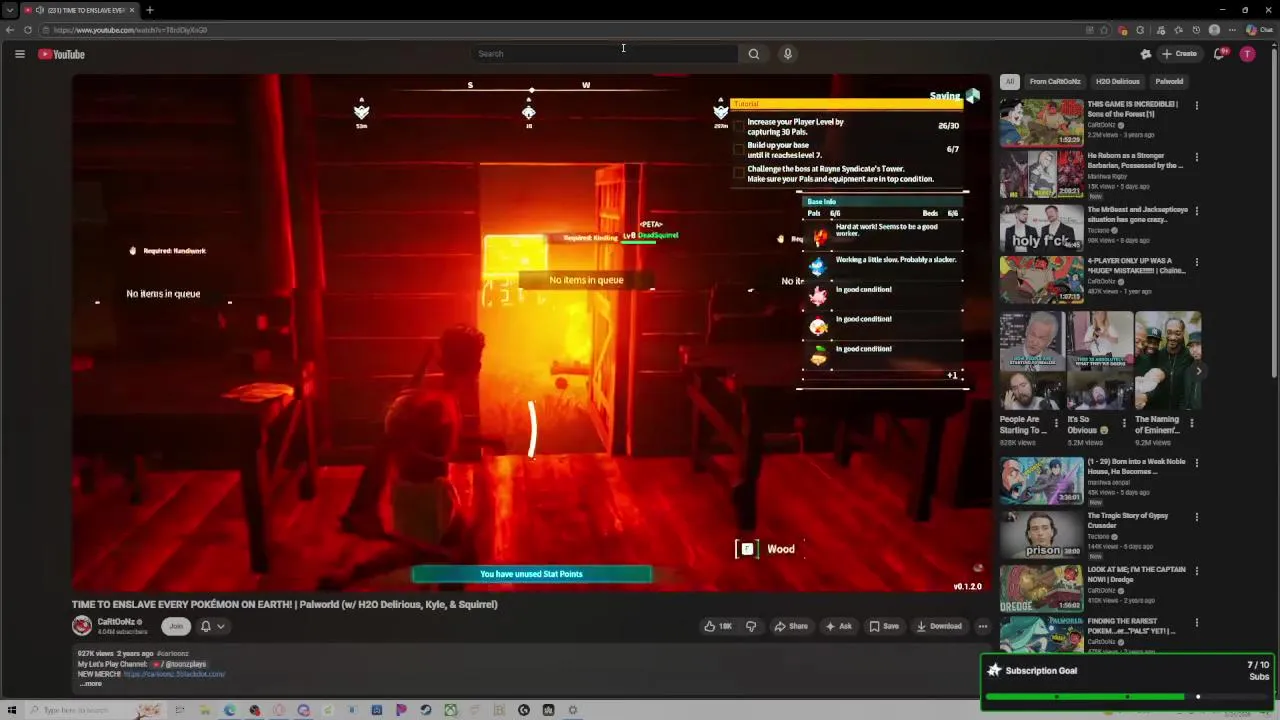The width and height of the screenshot is (1280, 720).
Task: Open Windows Start menu
Action: (x=12, y=710)
